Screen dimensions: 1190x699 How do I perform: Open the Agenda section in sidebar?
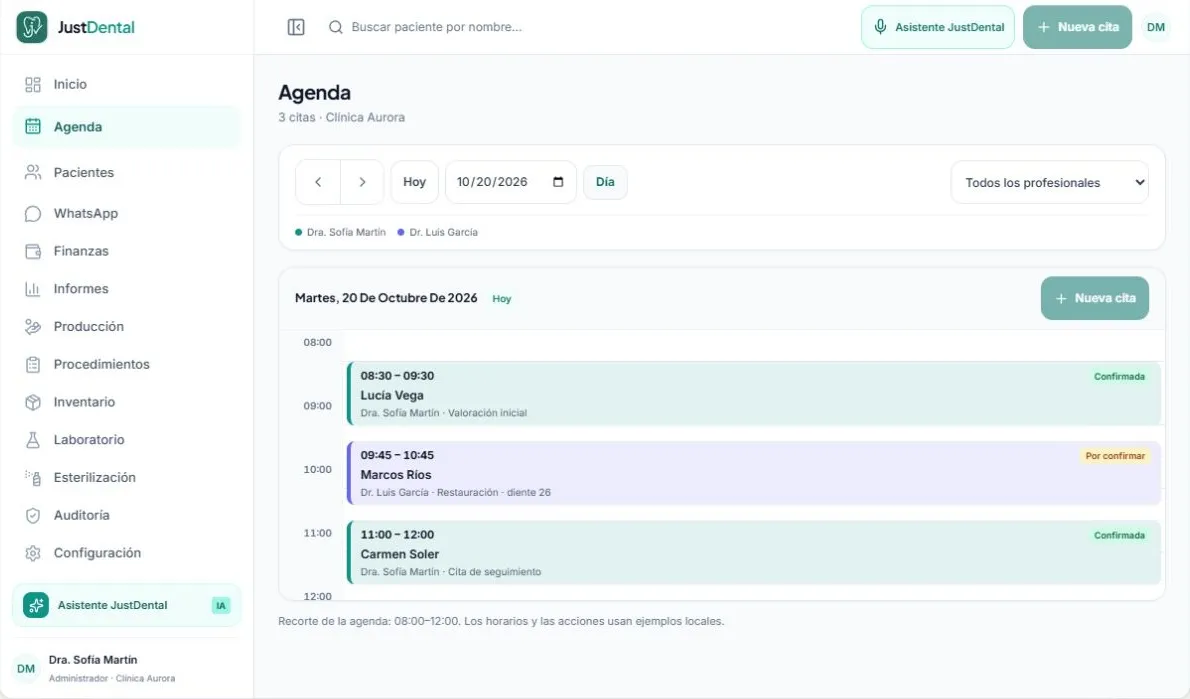click(127, 127)
